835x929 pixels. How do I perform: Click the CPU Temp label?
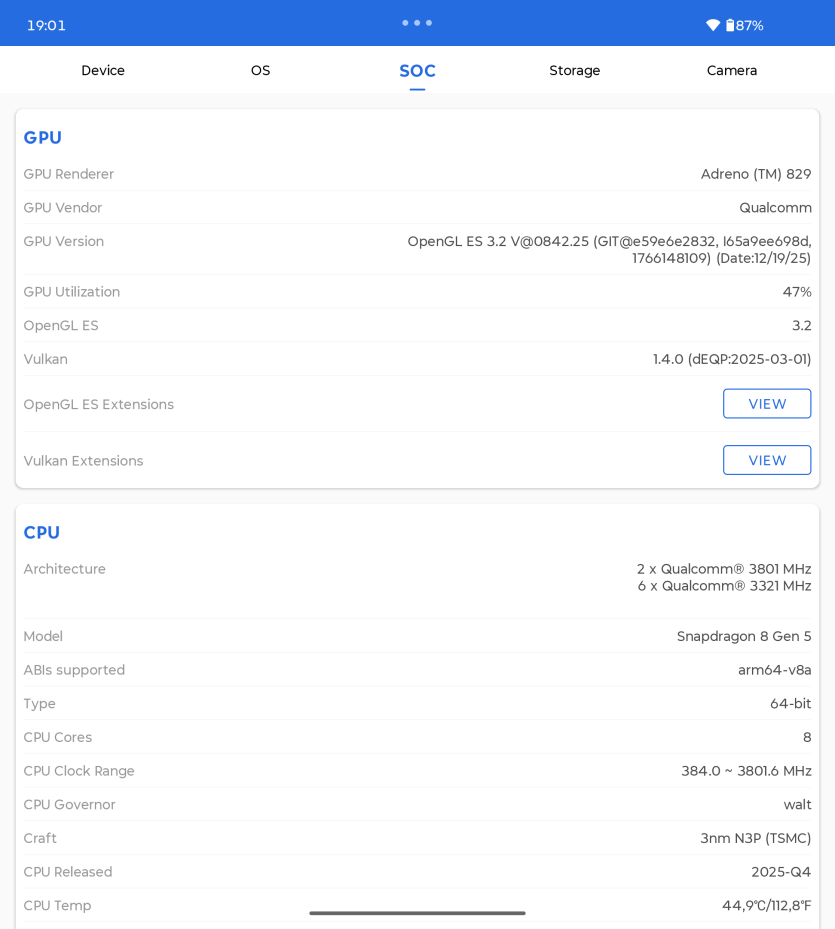tap(57, 906)
